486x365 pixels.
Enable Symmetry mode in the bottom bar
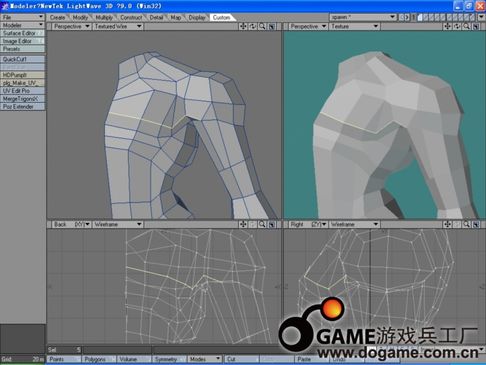point(168,359)
